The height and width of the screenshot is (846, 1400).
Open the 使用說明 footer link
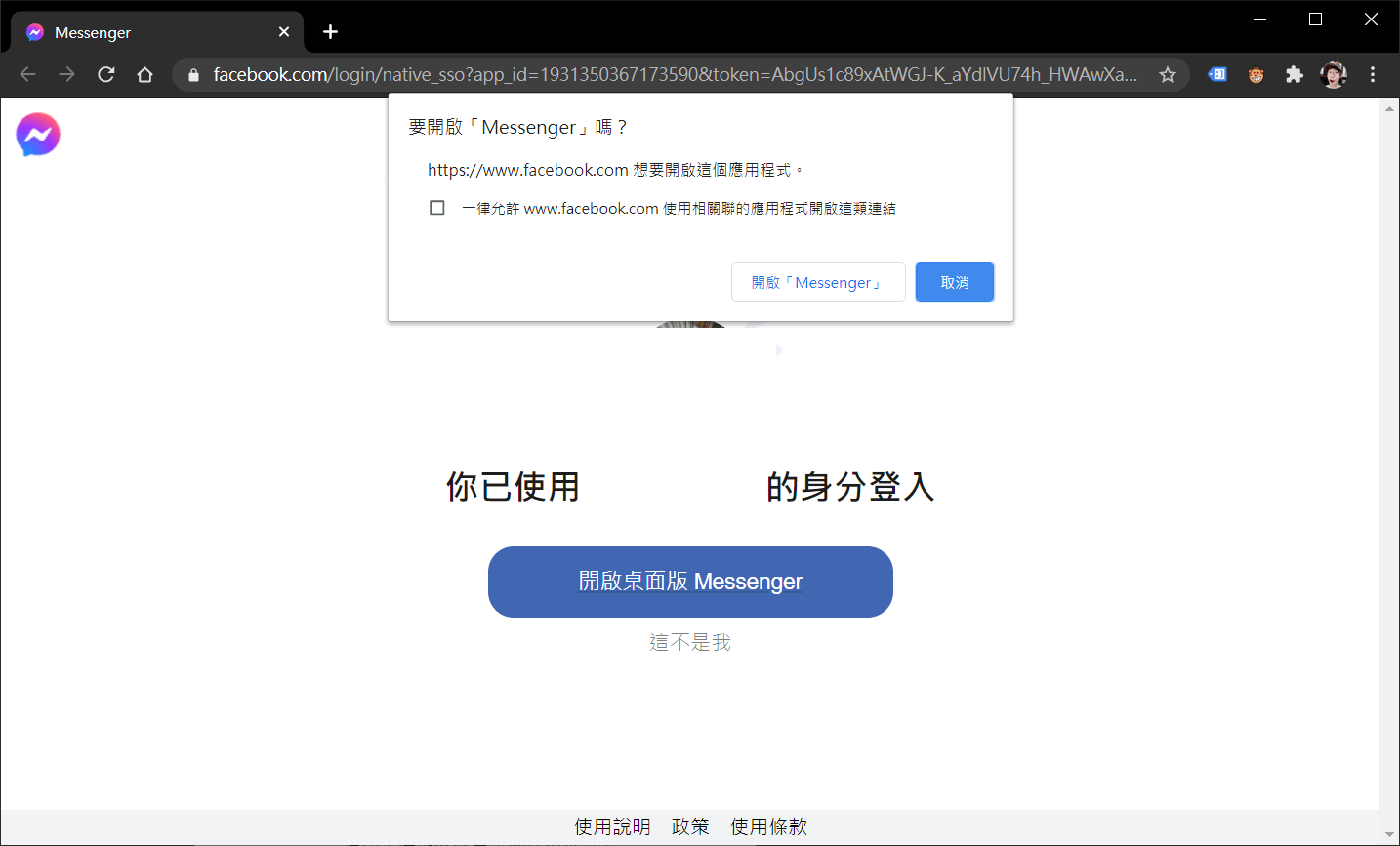(x=612, y=826)
